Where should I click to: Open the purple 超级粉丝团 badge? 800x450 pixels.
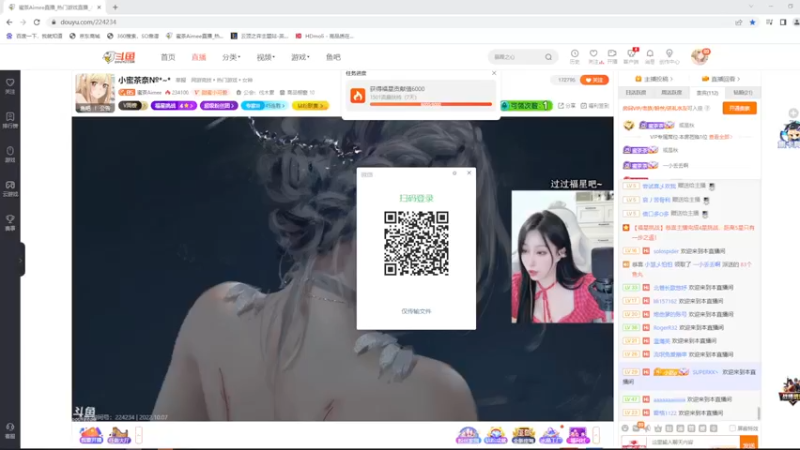219,106
